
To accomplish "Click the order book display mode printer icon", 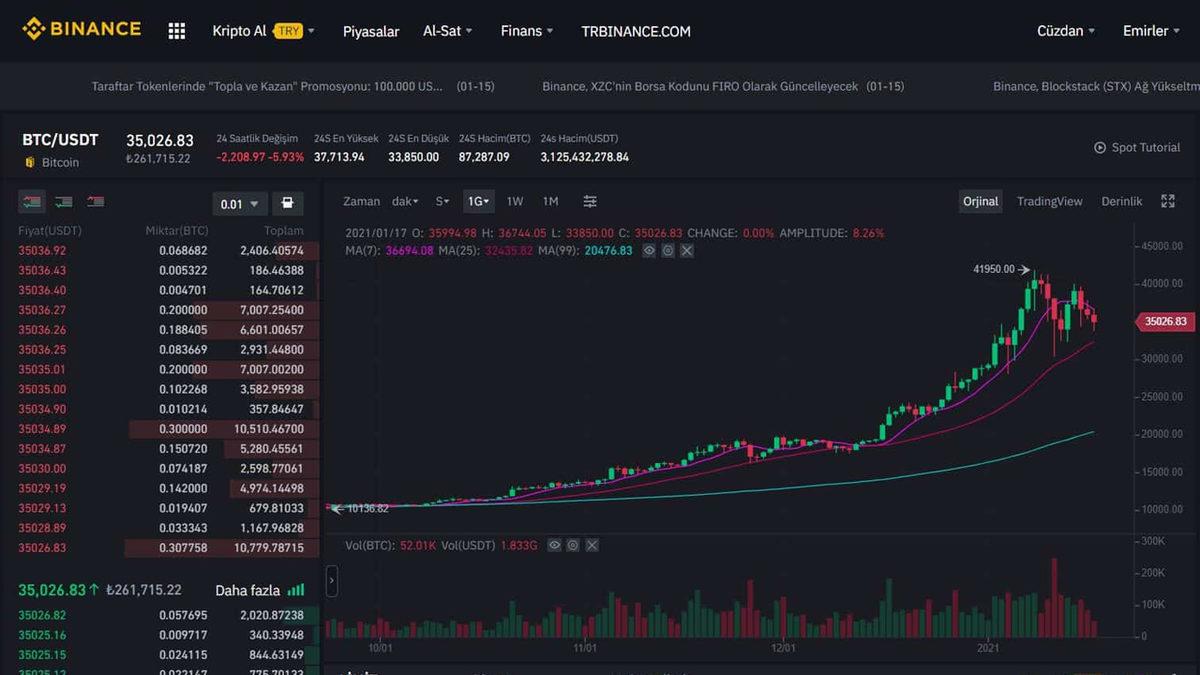I will (x=288, y=202).
